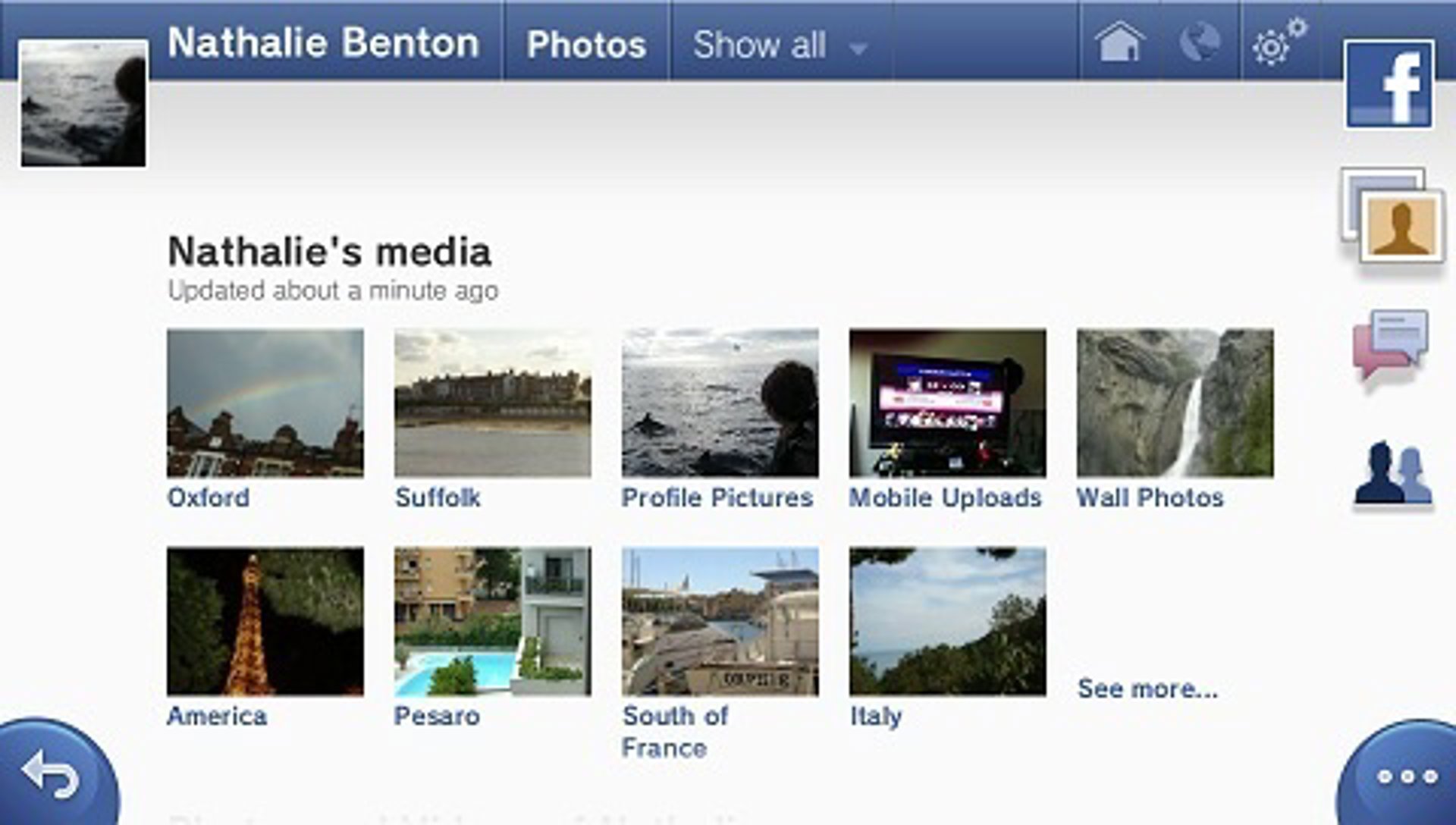Open the America album thumbnail

[x=265, y=621]
